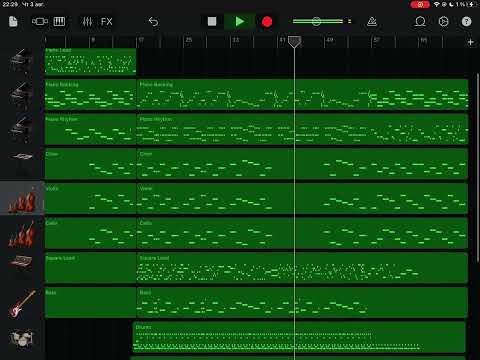The width and height of the screenshot is (480, 360).
Task: Select the second Square Lead region
Action: tap(303, 268)
